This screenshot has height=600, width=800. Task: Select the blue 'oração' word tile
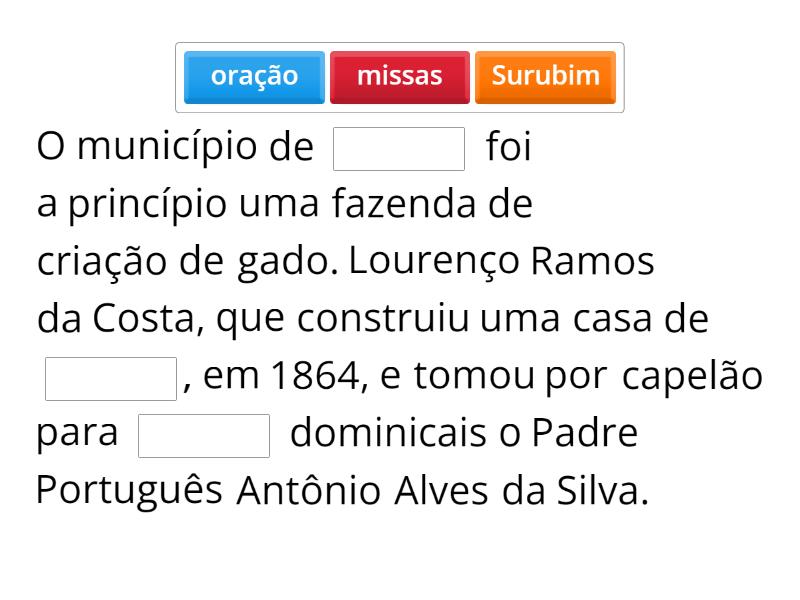[x=254, y=77]
